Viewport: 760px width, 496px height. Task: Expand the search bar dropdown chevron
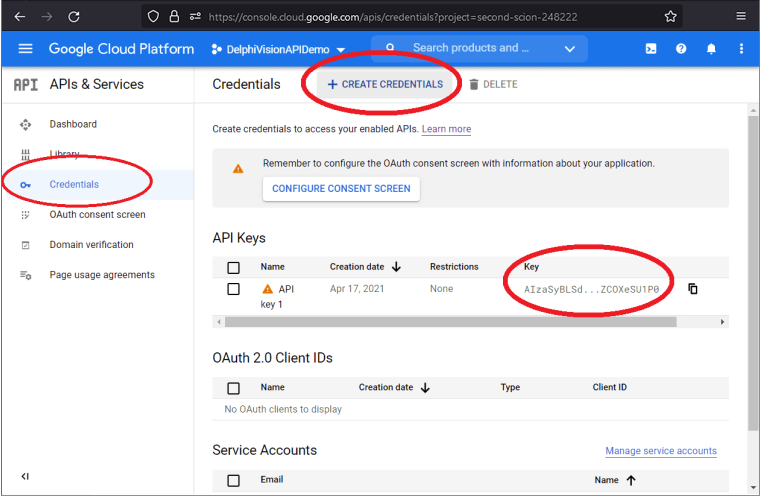[x=570, y=48]
